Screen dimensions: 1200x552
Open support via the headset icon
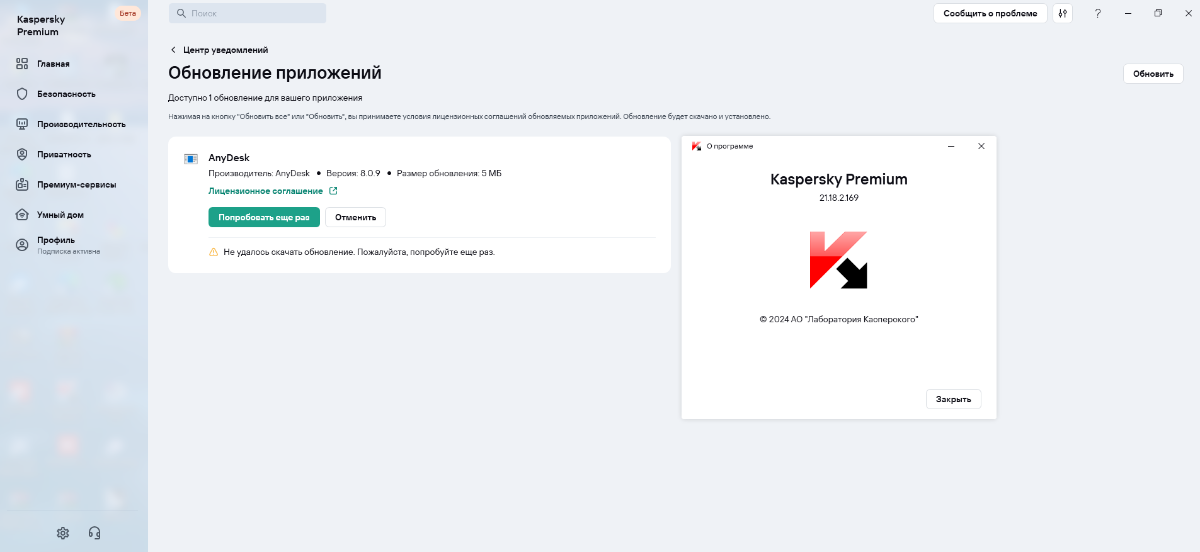click(x=94, y=533)
